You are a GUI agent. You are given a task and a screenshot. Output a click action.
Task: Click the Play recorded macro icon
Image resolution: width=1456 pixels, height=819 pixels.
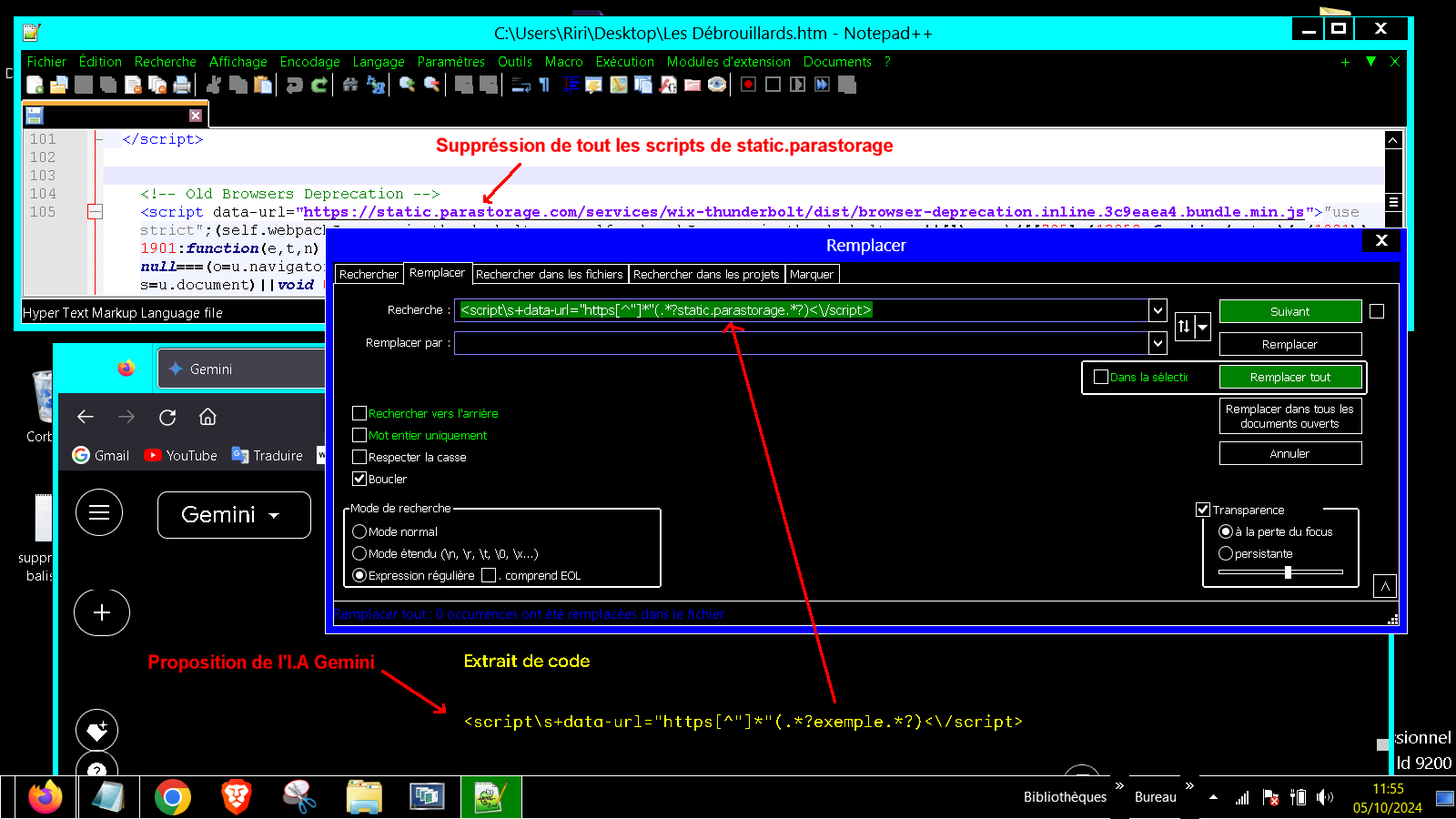coord(797,85)
